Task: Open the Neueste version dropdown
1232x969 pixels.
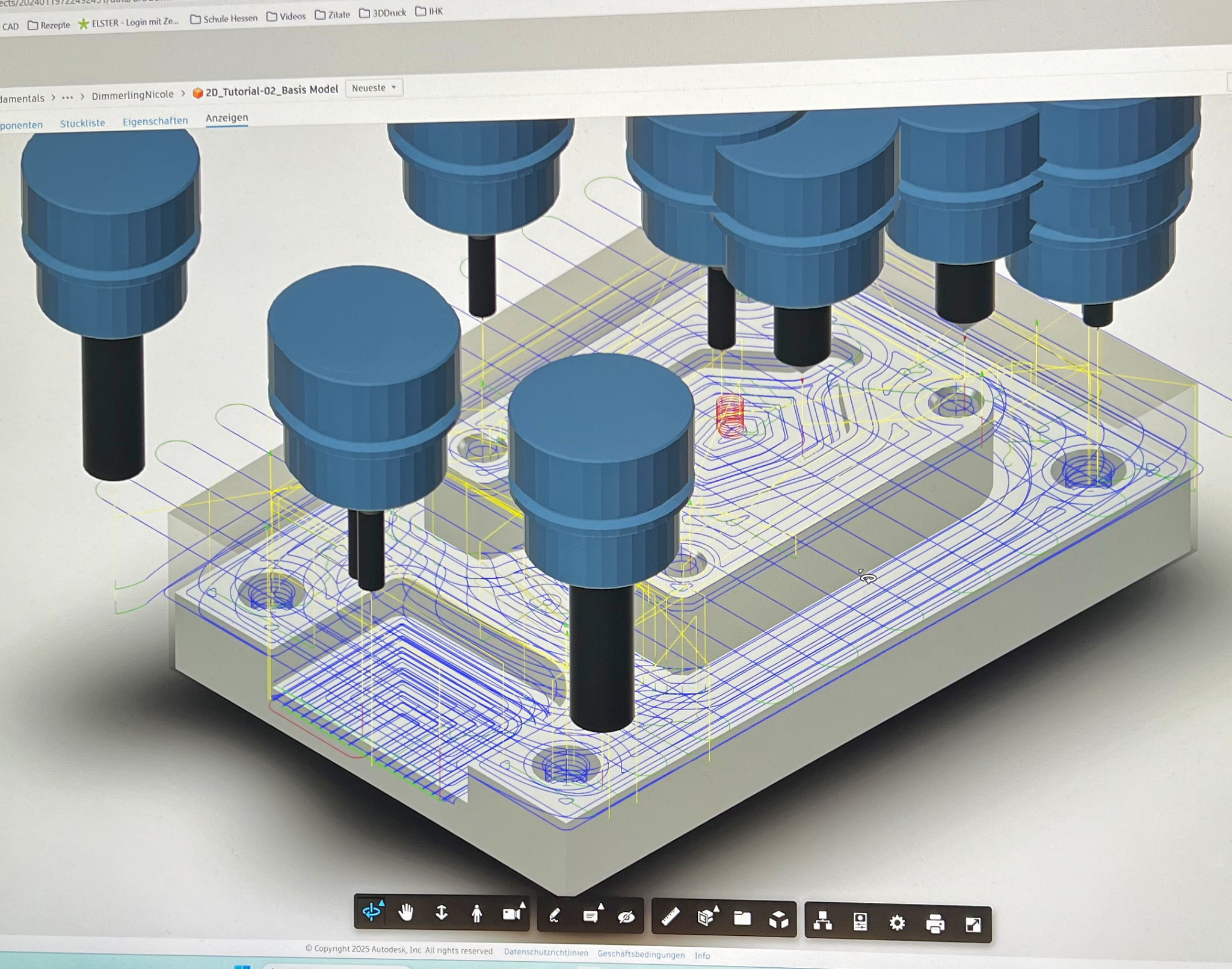Action: (x=374, y=88)
